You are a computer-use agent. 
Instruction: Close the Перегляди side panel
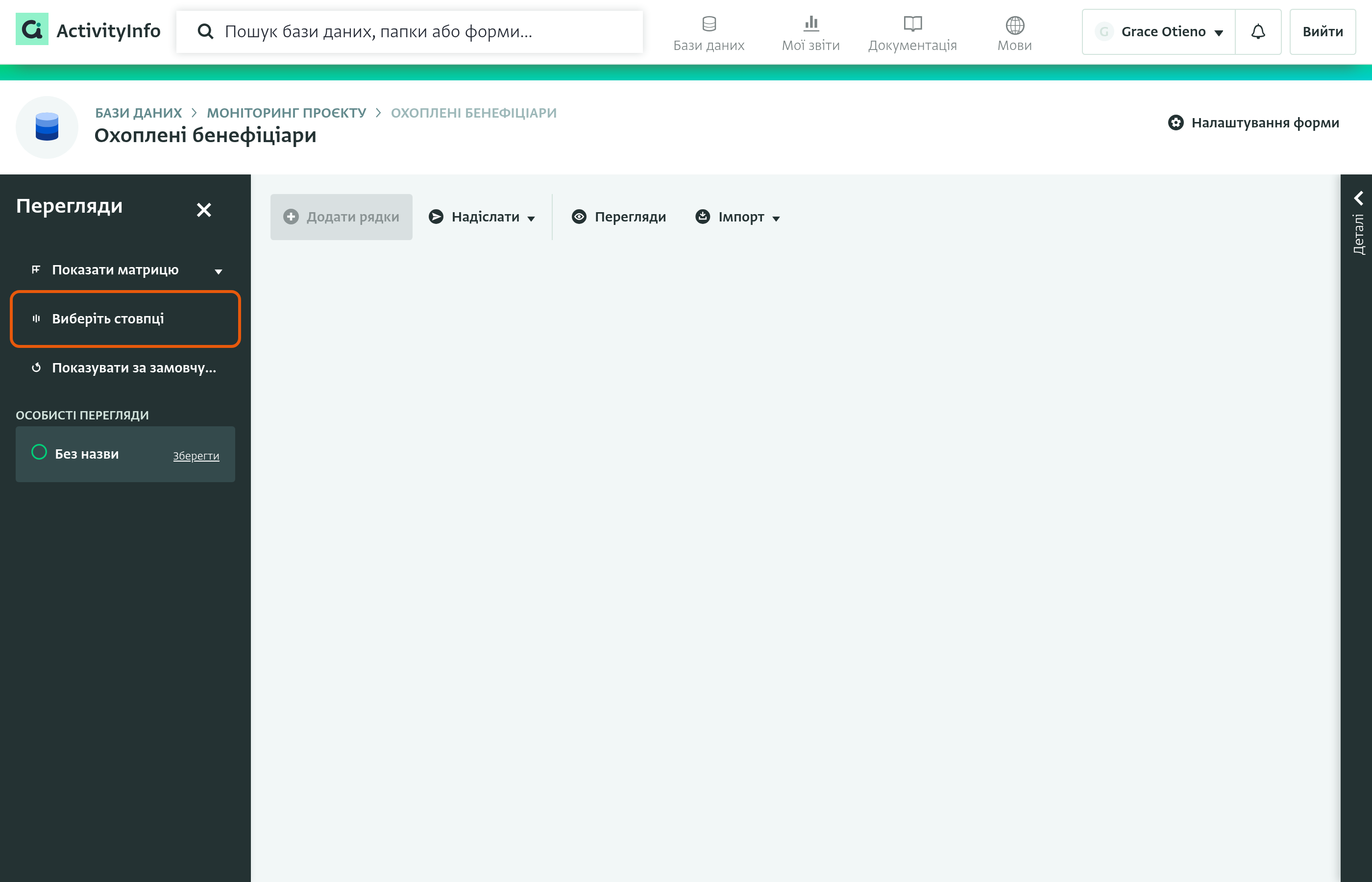204,210
